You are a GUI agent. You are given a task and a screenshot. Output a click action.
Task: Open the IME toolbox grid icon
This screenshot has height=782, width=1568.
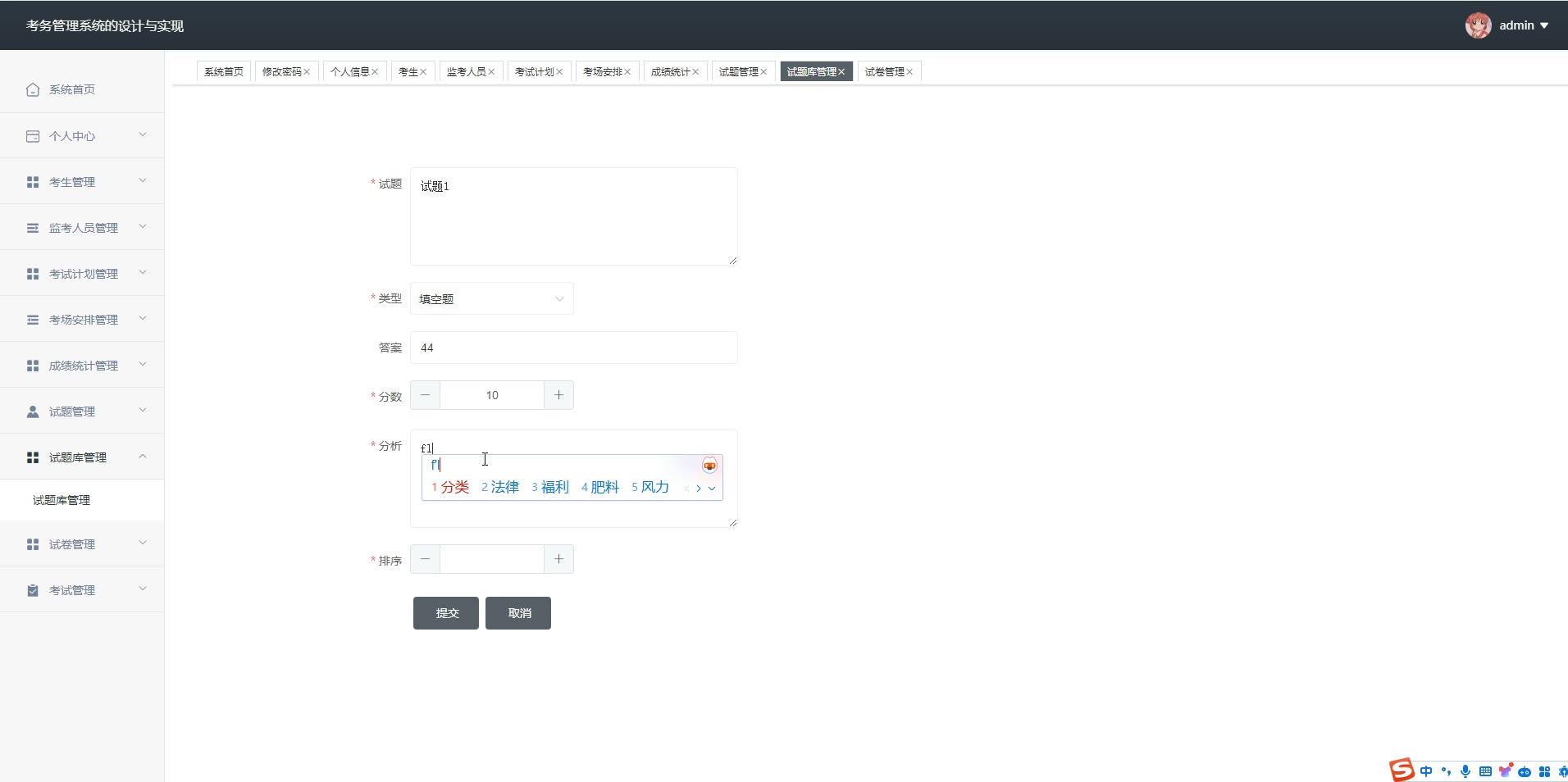pos(1544,771)
